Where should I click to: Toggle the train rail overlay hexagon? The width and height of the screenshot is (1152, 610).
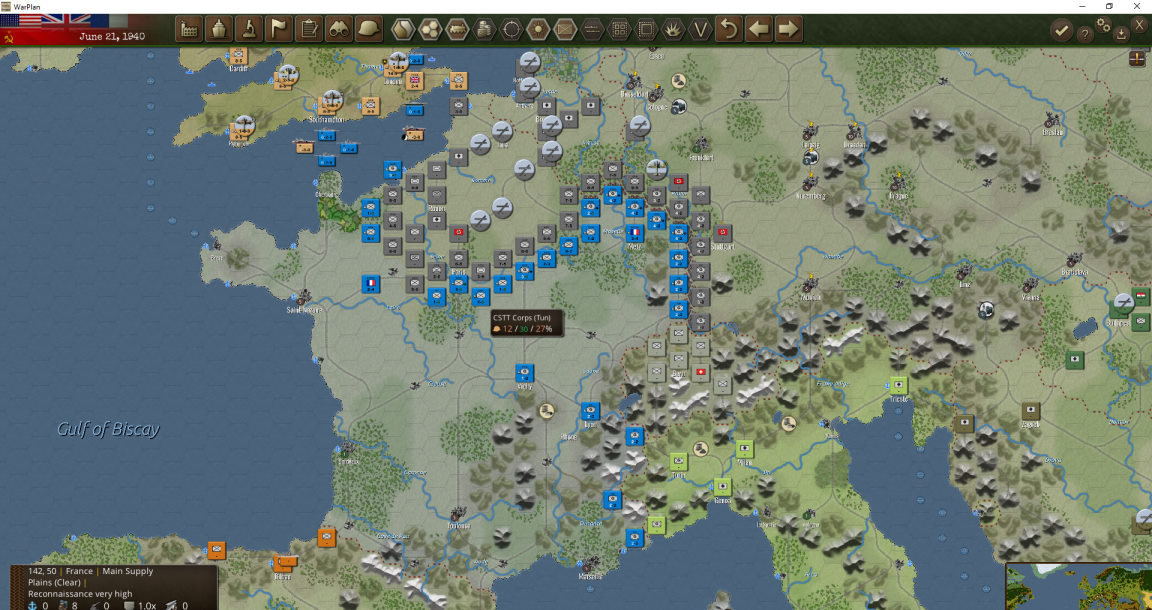(457, 29)
